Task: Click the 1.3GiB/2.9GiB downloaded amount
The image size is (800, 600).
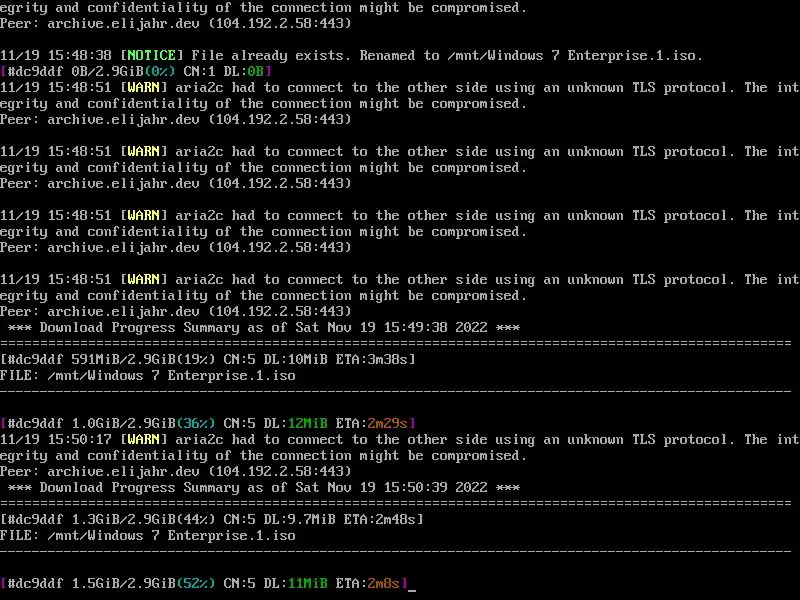Action: 123,519
